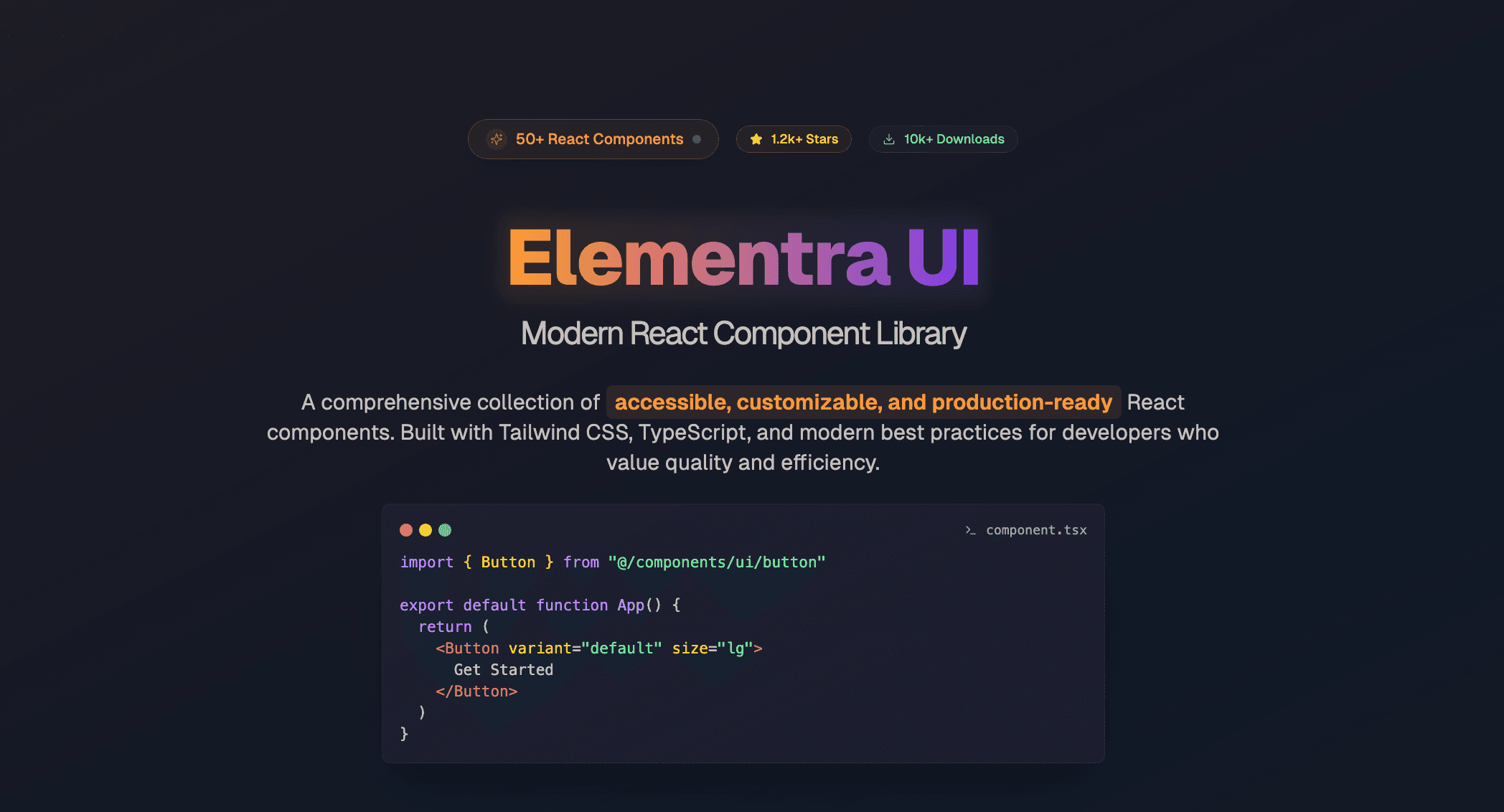1504x812 pixels.
Task: Click the return ( code line
Action: click(453, 627)
